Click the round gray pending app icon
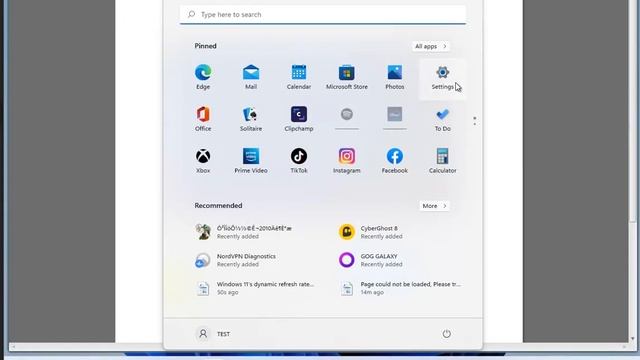Image resolution: width=640 pixels, height=360 pixels. tap(347, 115)
